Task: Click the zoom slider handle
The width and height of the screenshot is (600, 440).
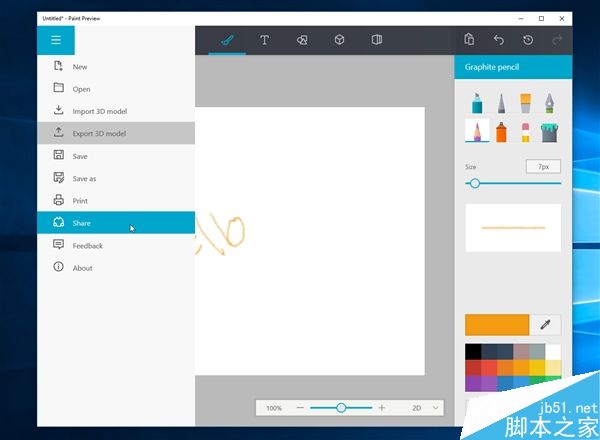Action: [x=341, y=408]
